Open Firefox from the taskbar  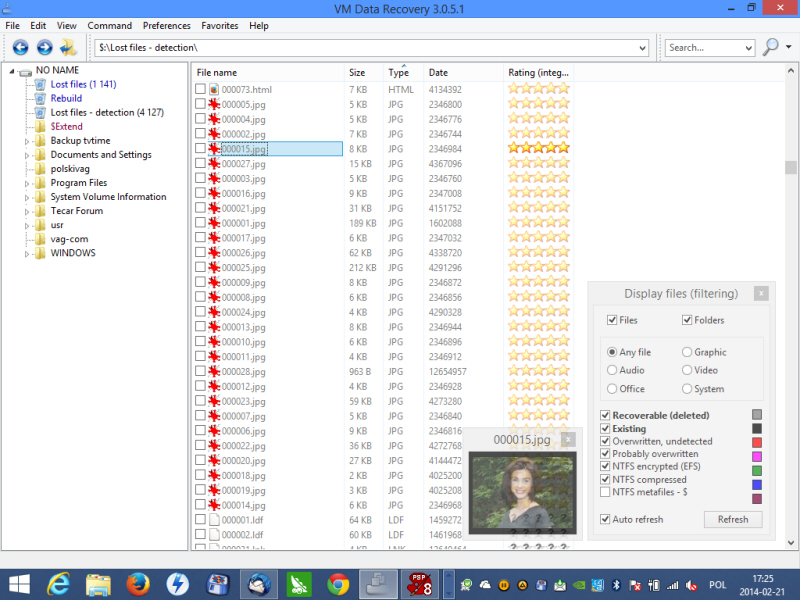point(138,584)
